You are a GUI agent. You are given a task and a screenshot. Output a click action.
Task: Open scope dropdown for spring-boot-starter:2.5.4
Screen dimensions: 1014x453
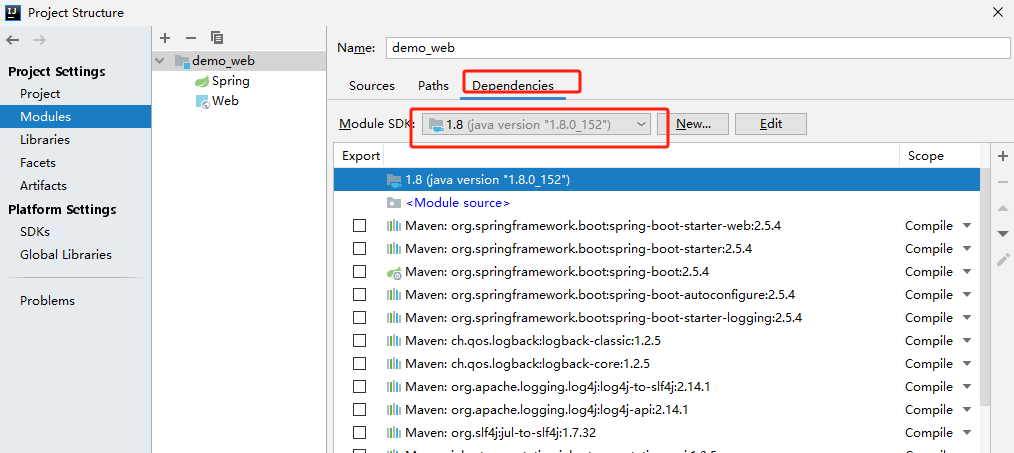point(967,249)
